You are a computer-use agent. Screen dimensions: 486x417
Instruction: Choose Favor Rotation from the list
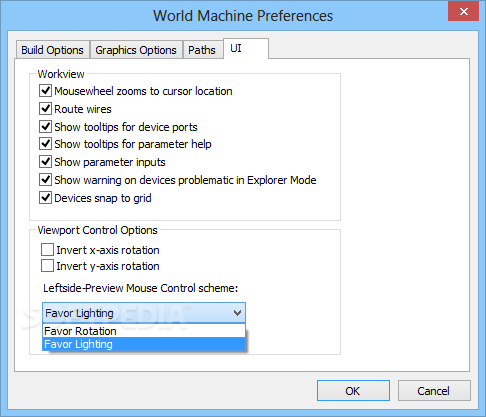pyautogui.click(x=144, y=331)
